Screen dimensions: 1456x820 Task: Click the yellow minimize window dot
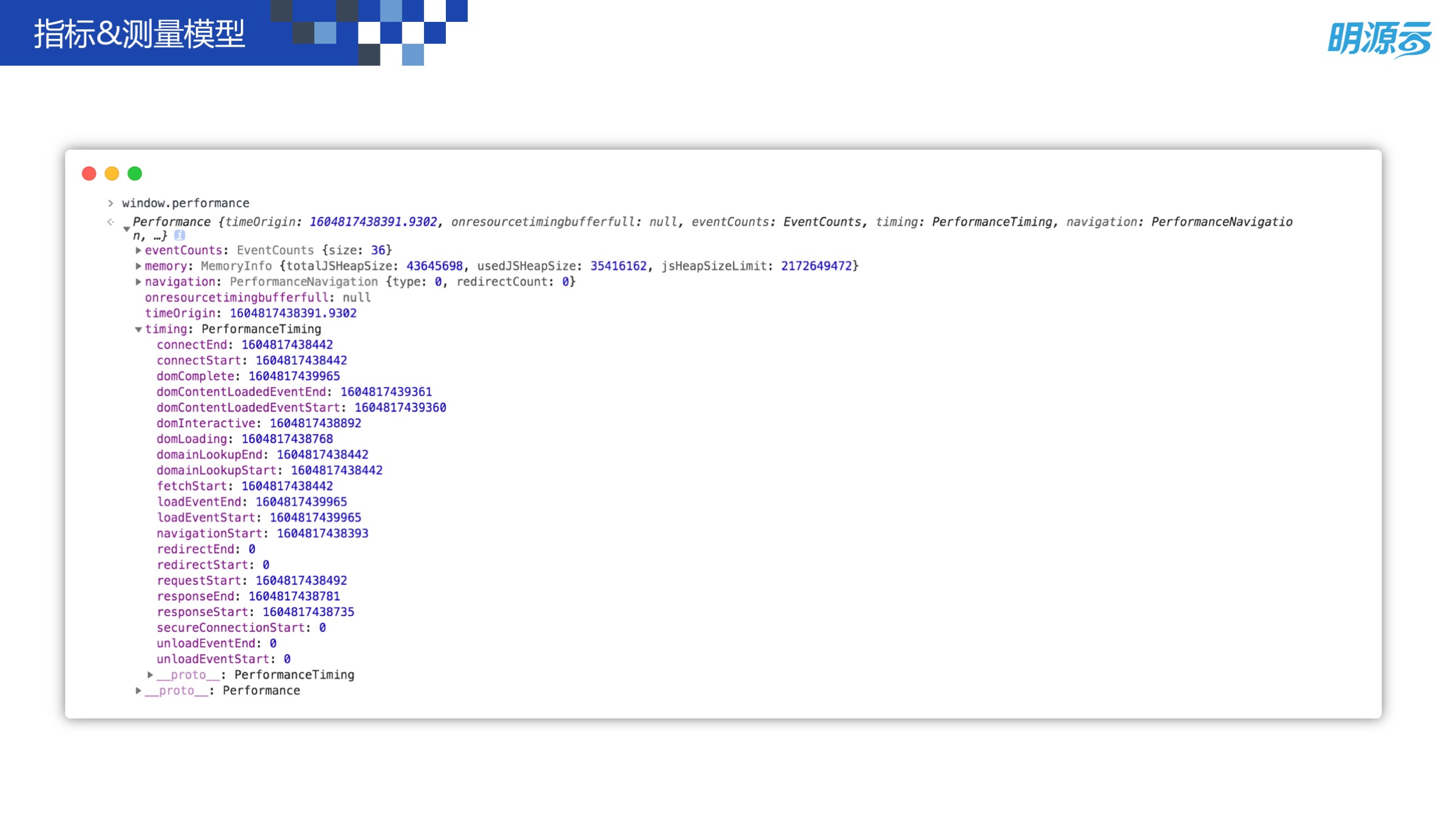tap(112, 174)
